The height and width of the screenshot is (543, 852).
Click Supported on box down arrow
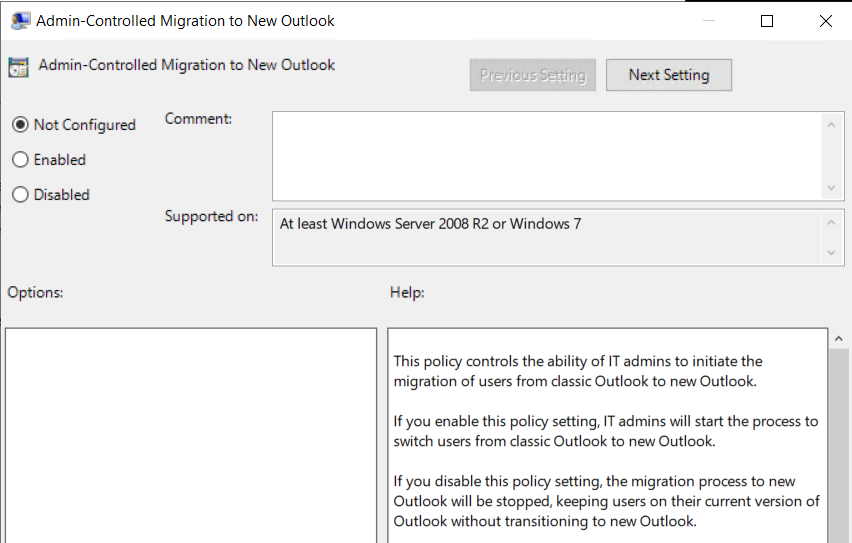(831, 252)
